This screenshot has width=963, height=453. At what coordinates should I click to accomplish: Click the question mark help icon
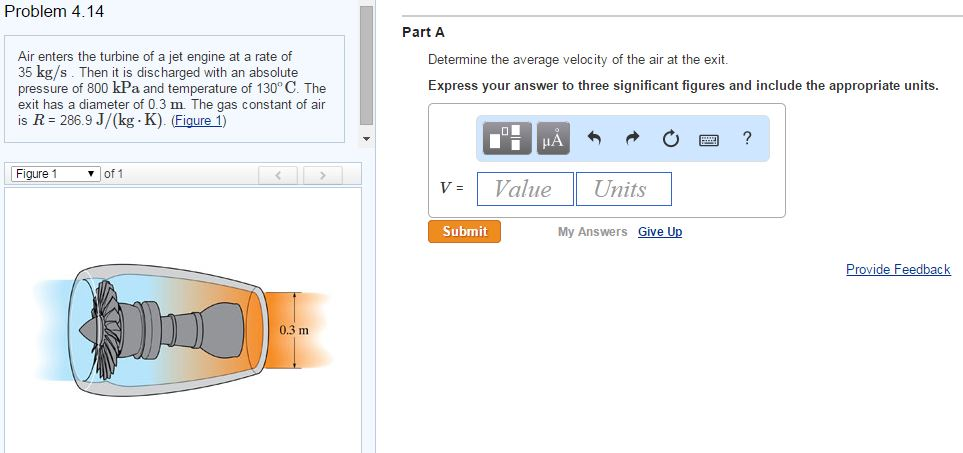(x=746, y=138)
